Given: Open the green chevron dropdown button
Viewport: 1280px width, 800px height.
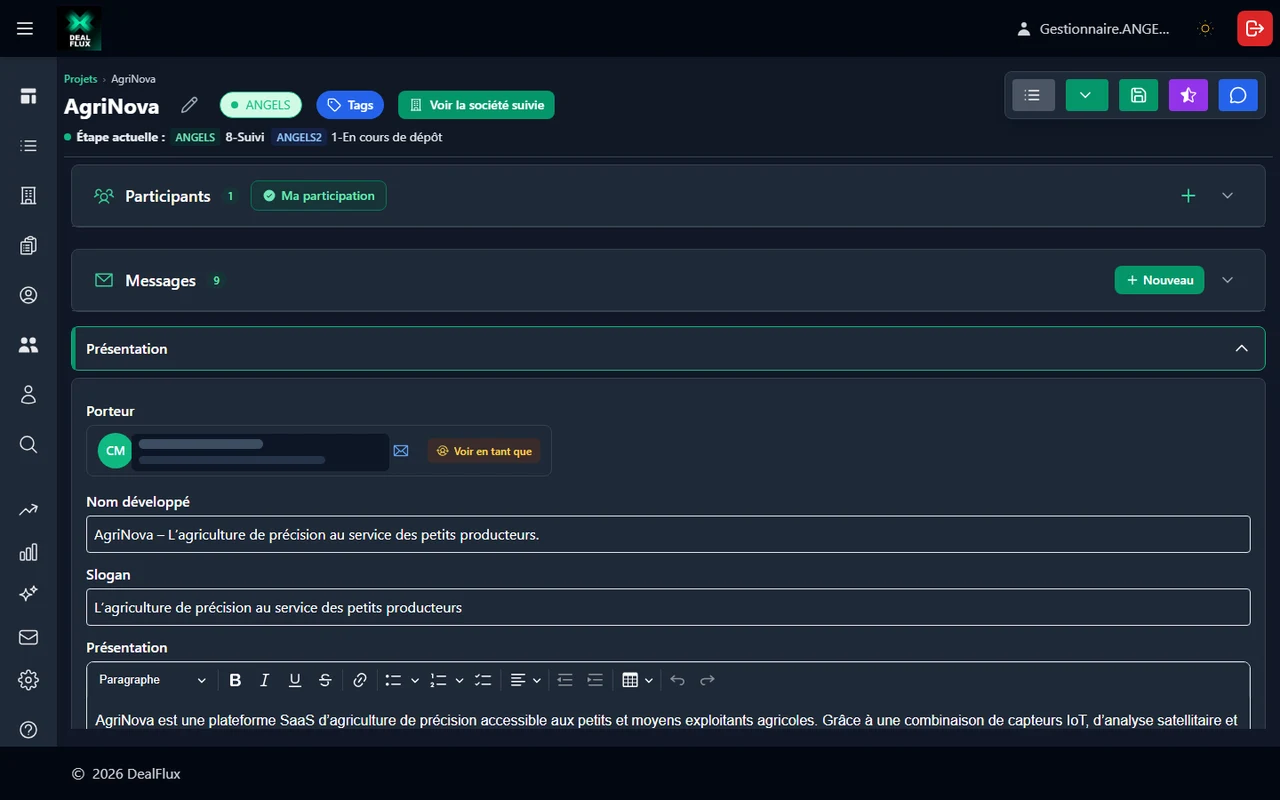Looking at the screenshot, I should tap(1086, 95).
